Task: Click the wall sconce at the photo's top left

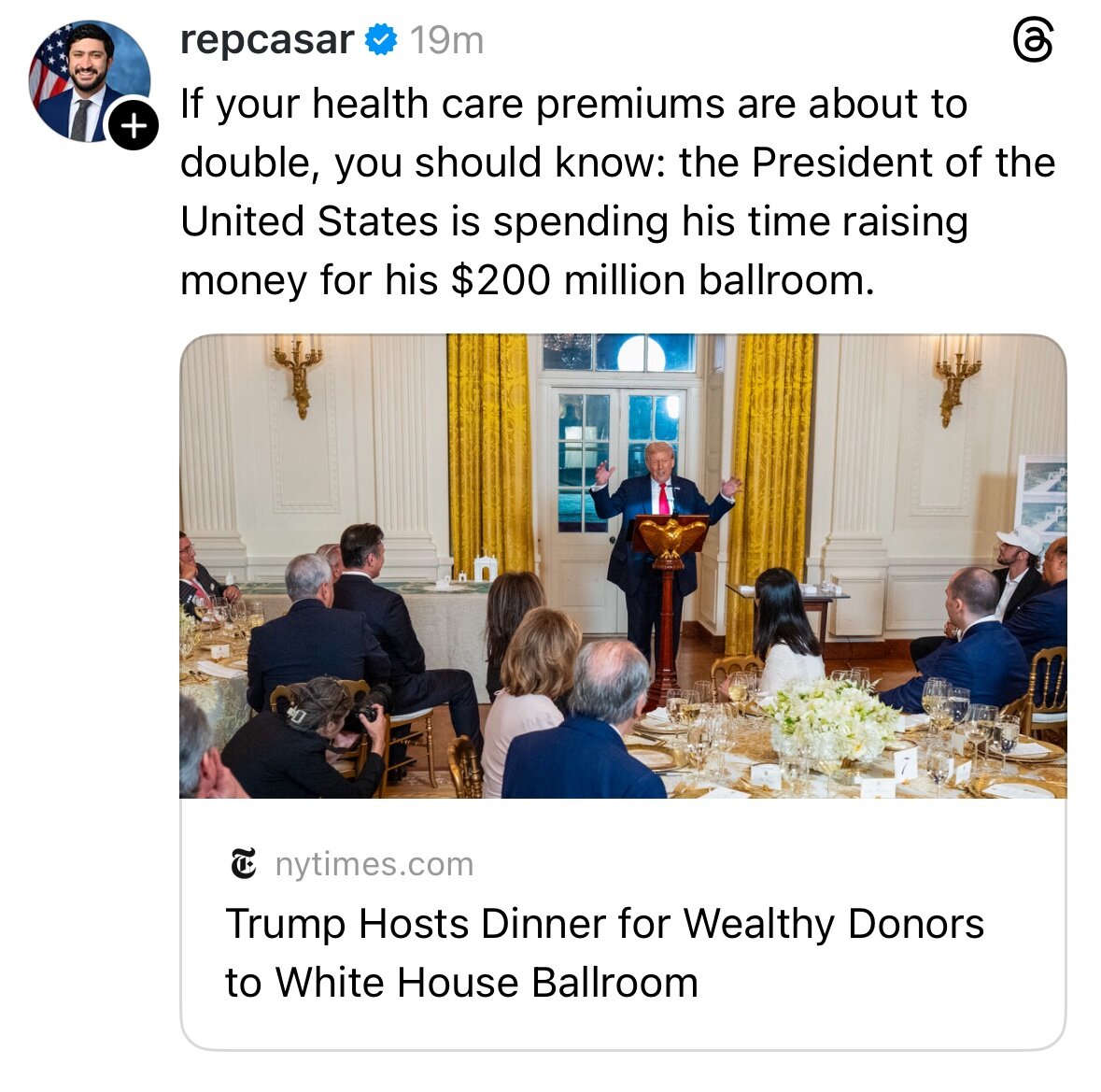Action: [298, 374]
